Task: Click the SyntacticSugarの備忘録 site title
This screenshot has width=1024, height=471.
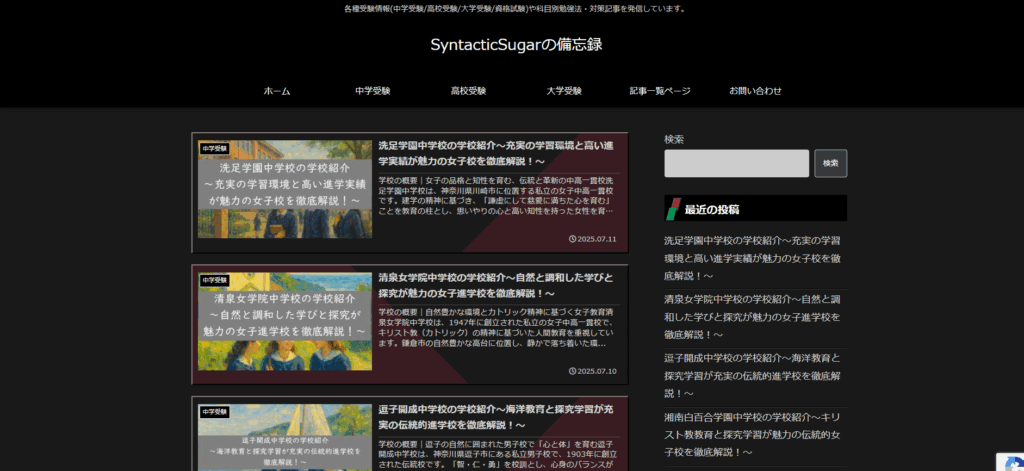Action: (516, 45)
